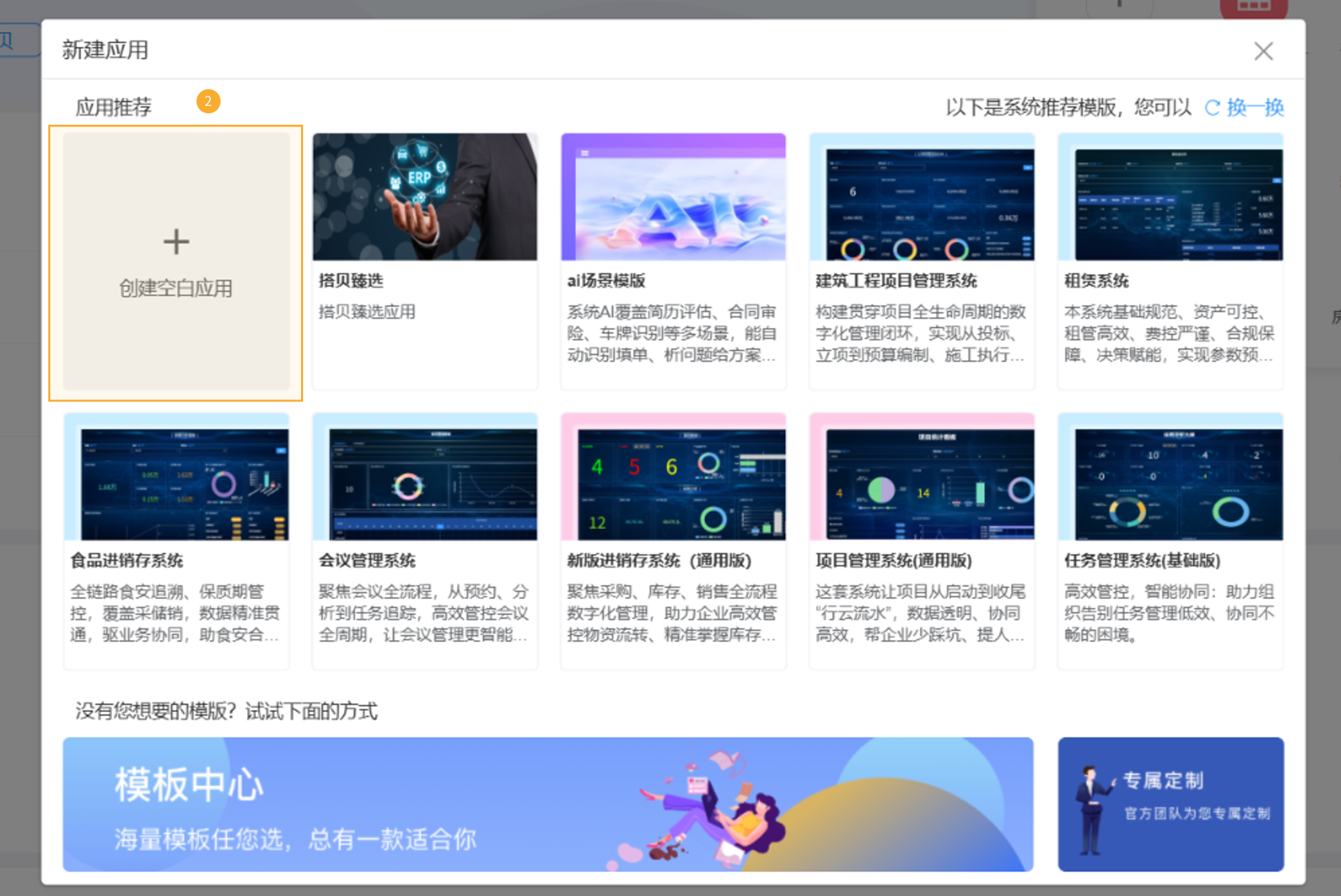Screen dimensions: 1341x896
Task: Select the 租赁系统 title
Action: (x=1096, y=280)
